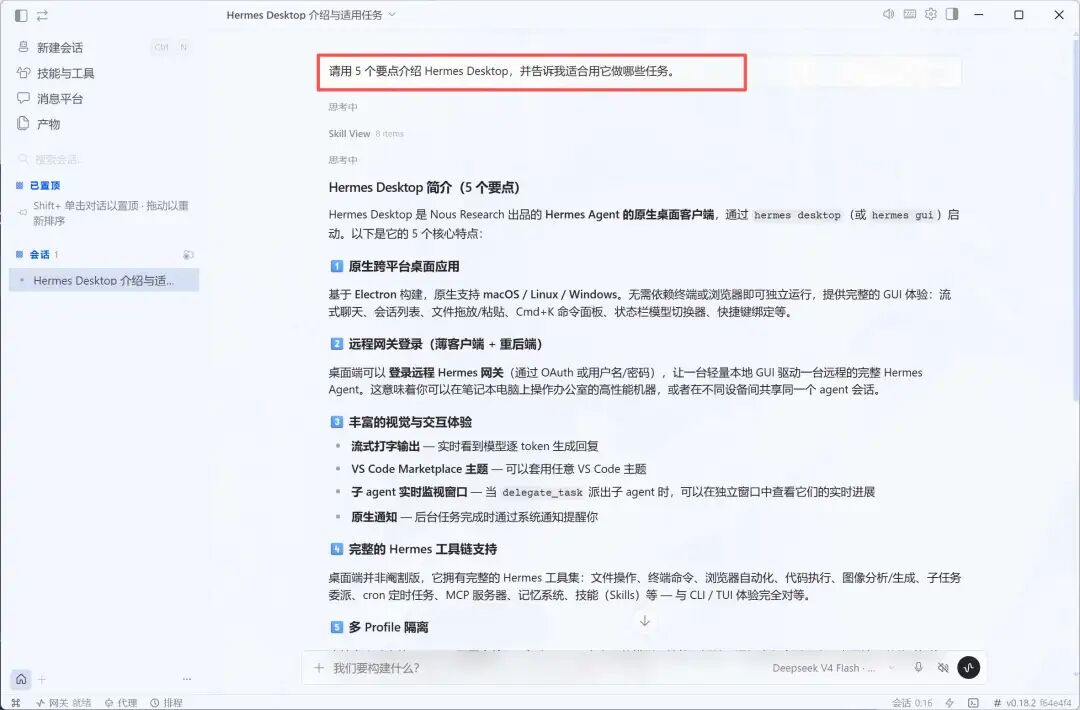Click the vertical scrollbar on the right edge

pos(1075,220)
